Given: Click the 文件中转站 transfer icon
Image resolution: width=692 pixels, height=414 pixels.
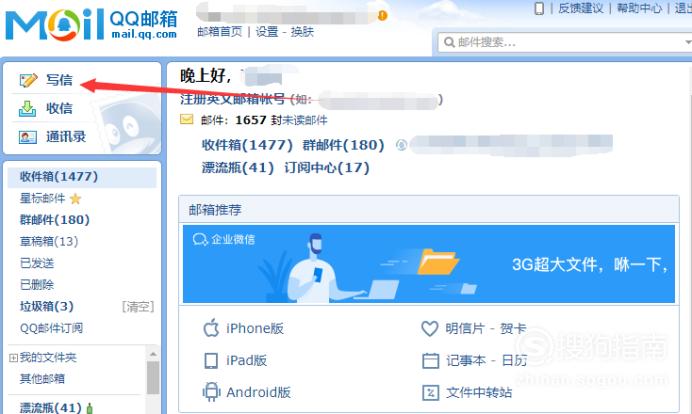Looking at the screenshot, I should [430, 392].
